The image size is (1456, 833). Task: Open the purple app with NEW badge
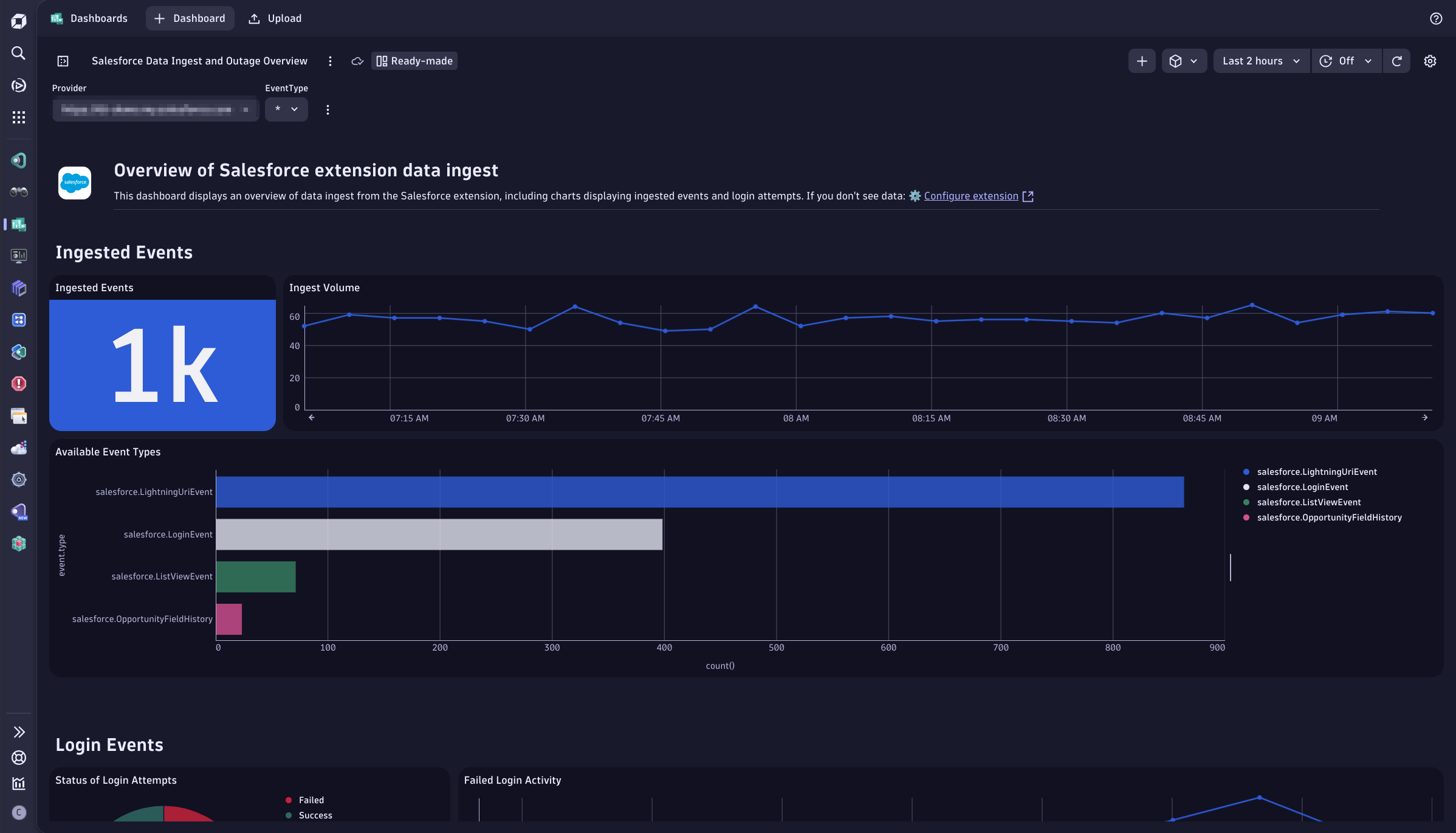pos(19,512)
